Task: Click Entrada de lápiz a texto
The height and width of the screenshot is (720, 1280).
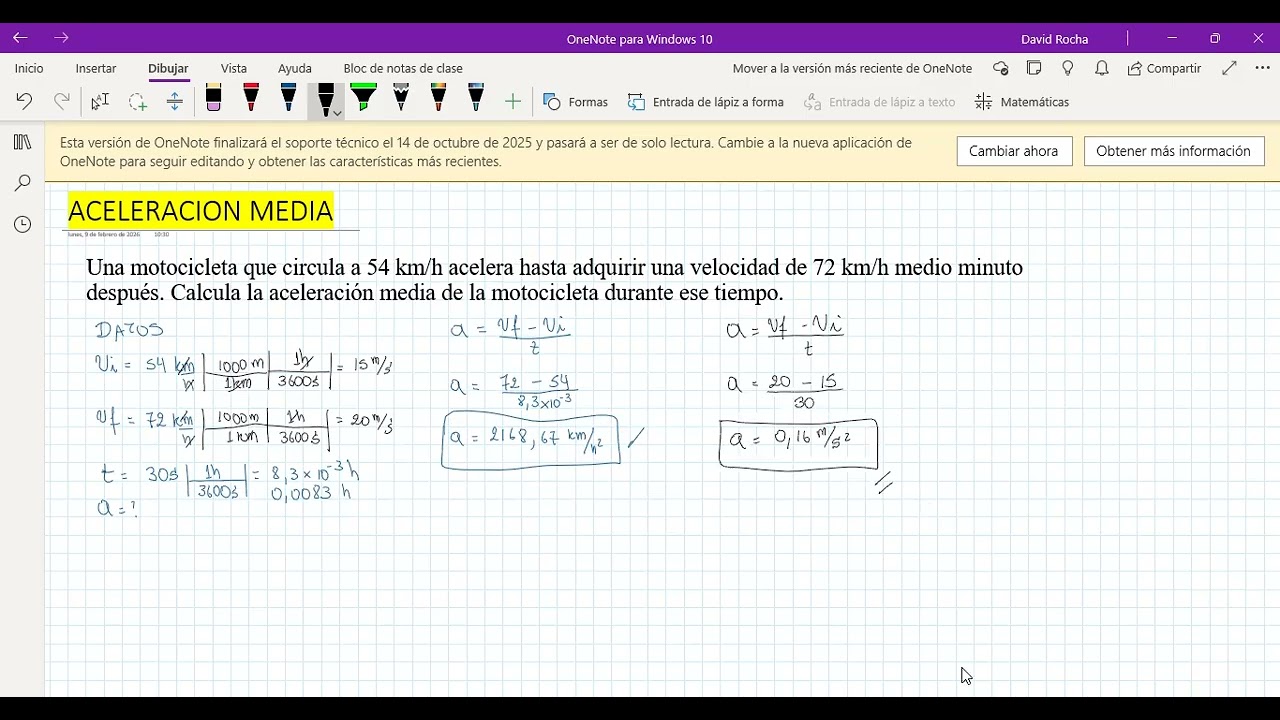Action: 880,102
